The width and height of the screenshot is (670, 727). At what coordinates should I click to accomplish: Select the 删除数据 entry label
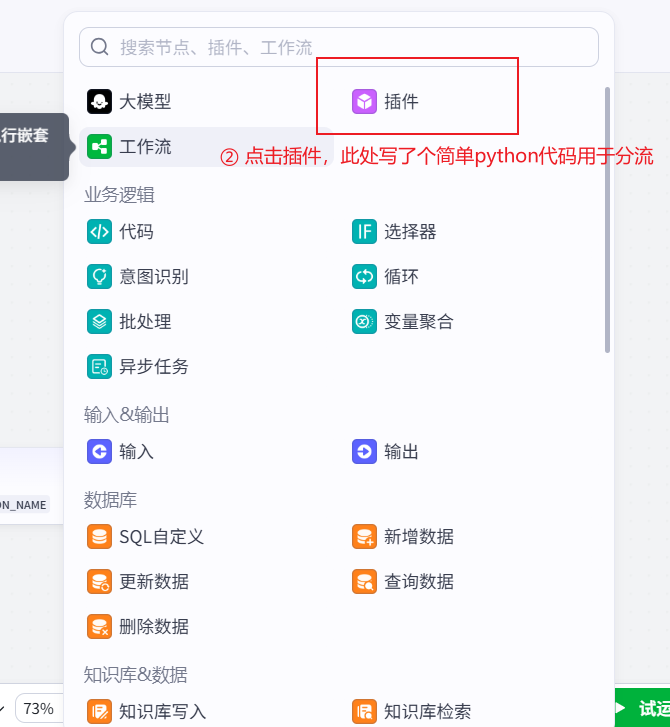click(x=154, y=626)
